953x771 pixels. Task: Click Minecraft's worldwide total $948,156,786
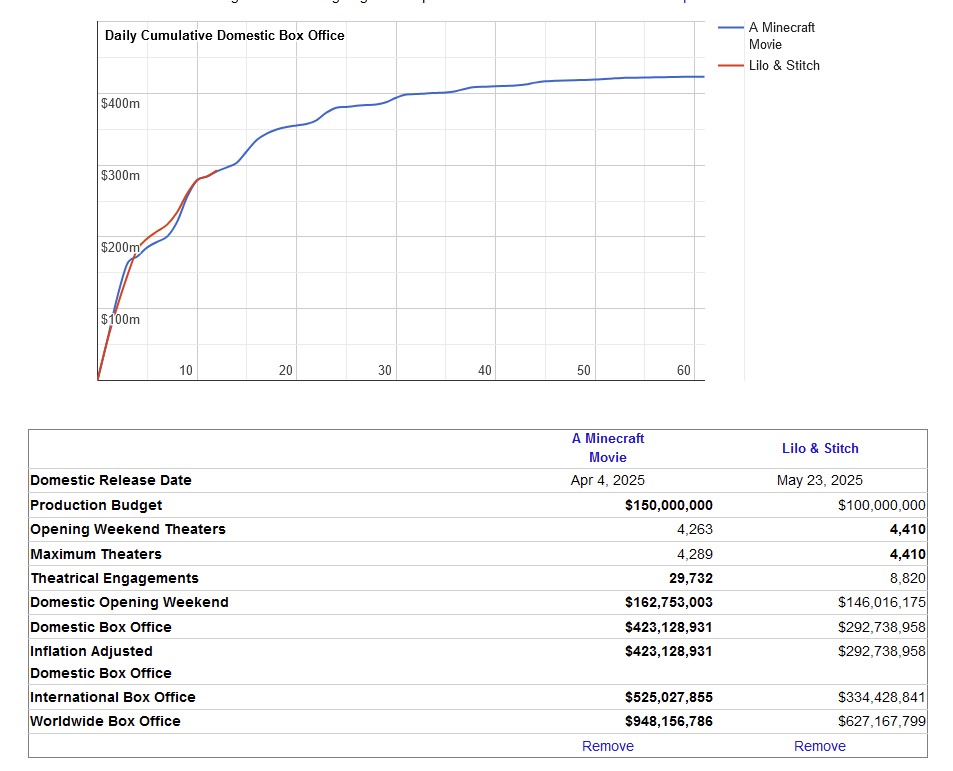pos(669,721)
